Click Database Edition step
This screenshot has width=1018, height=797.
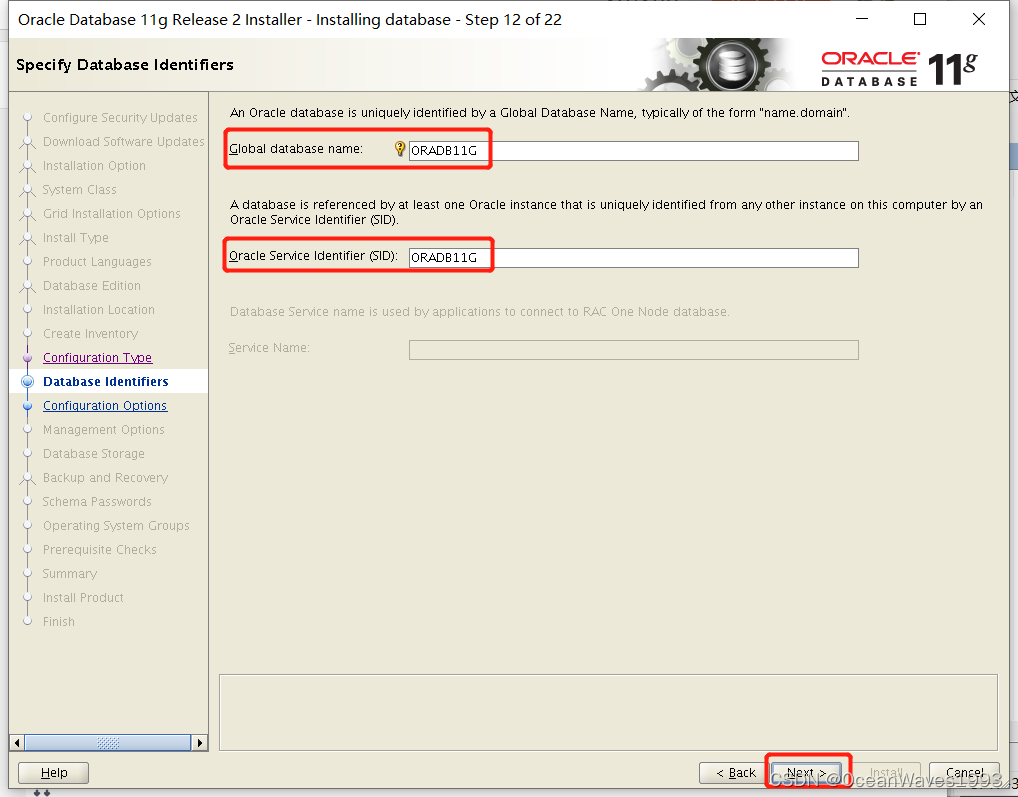[x=92, y=286]
